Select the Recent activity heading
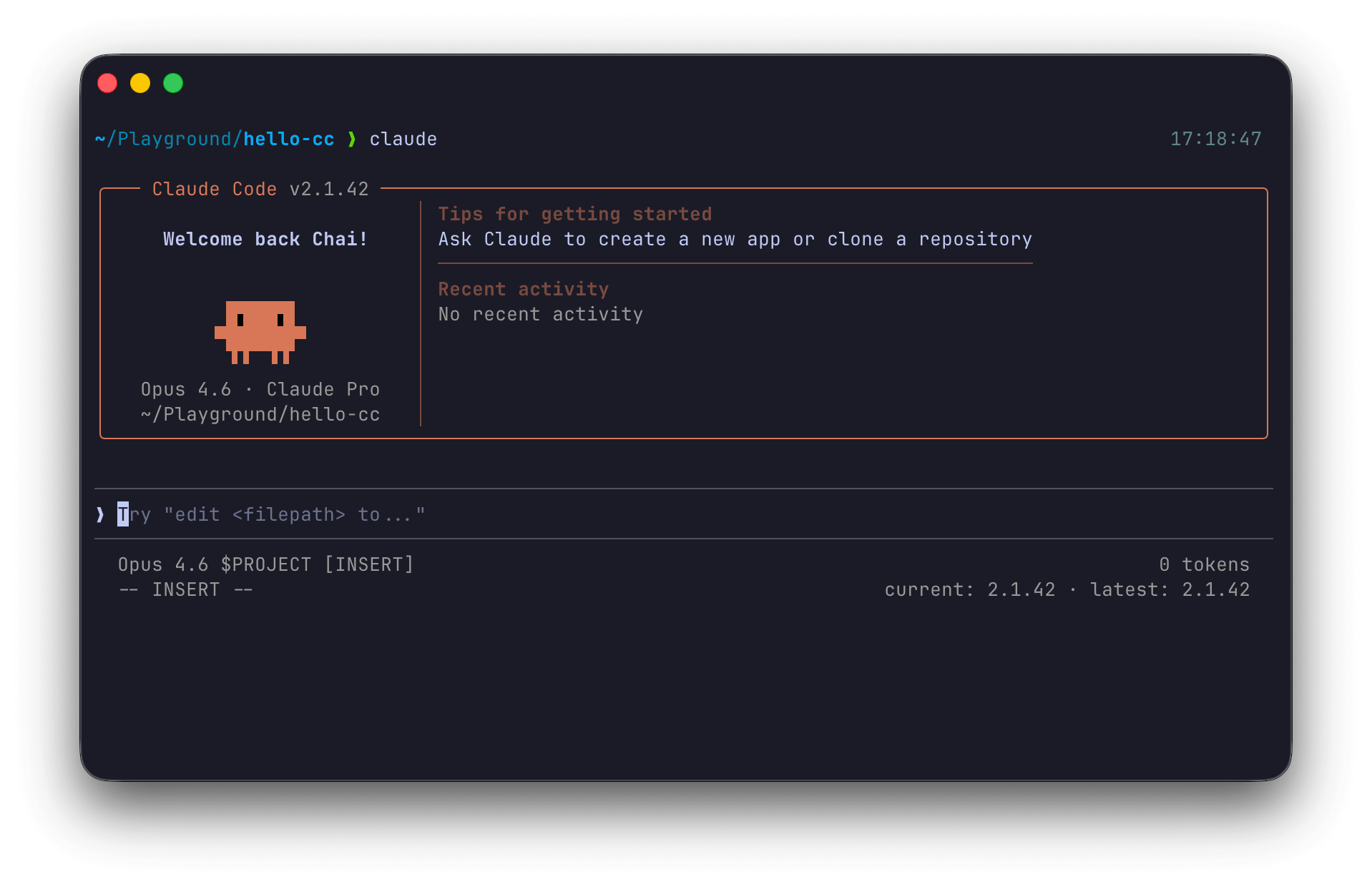1372x887 pixels. click(523, 289)
